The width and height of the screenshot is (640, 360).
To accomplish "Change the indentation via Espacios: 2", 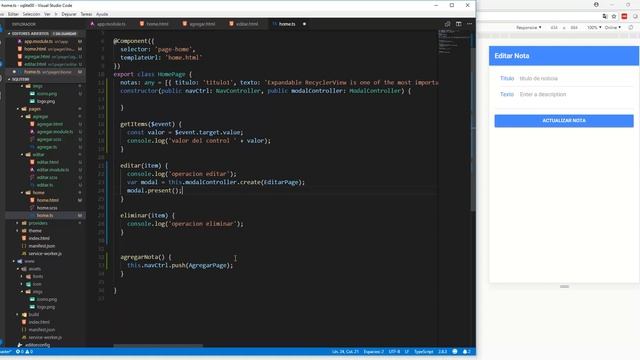I will coord(373,351).
